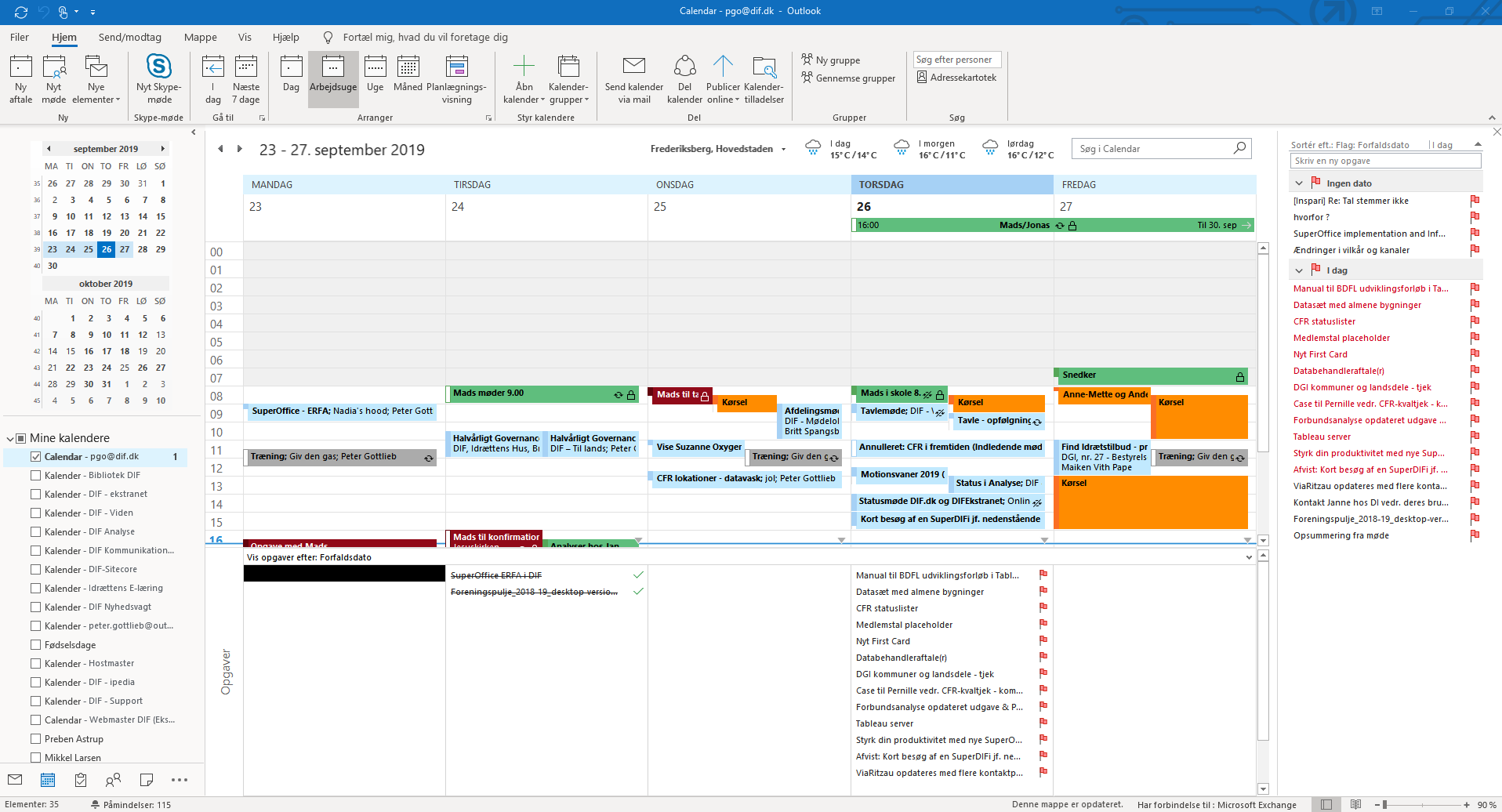Switch to the Mappe tab
The width and height of the screenshot is (1502, 812).
point(201,37)
